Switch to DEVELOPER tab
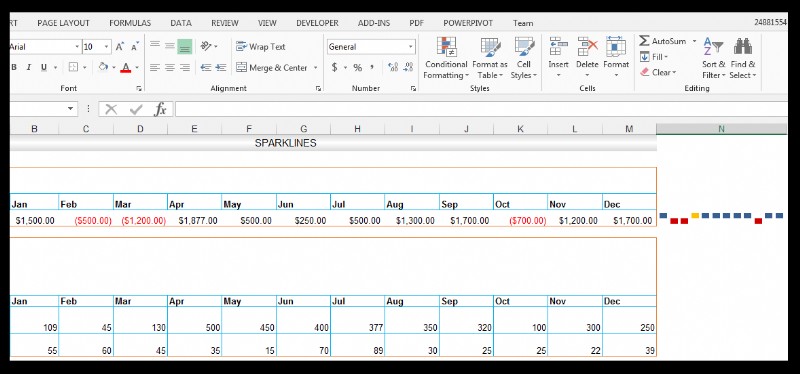Viewport: 800px width, 374px height. pyautogui.click(x=317, y=23)
